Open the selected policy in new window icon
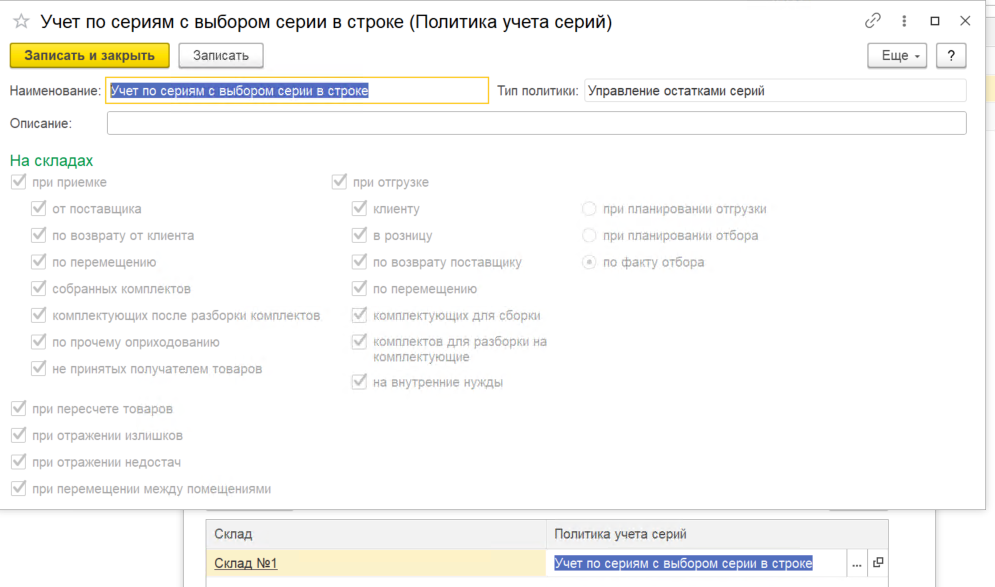Screen dimensions: 995x587 pyautogui.click(x=877, y=563)
